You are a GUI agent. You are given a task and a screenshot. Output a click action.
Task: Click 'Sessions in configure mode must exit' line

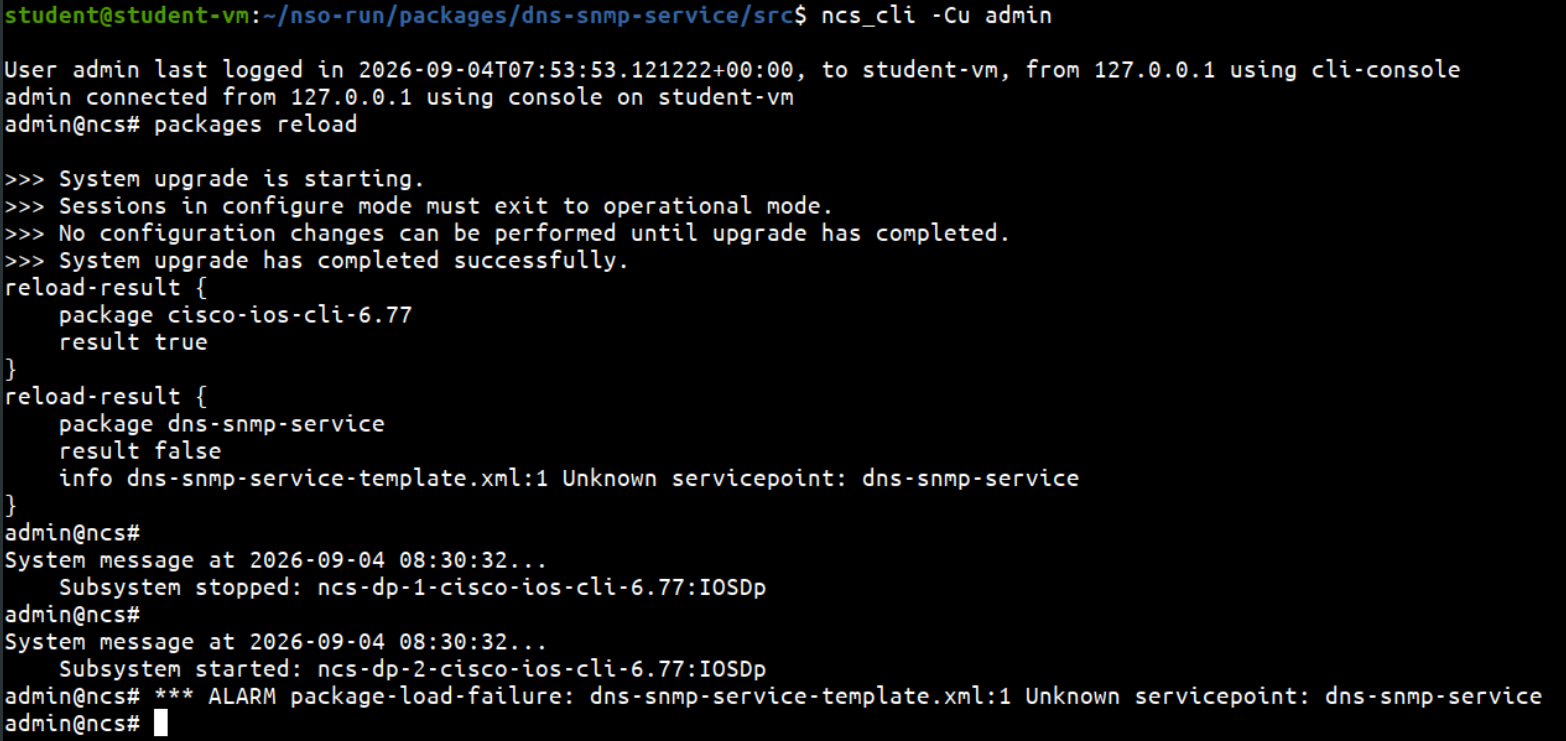419,206
